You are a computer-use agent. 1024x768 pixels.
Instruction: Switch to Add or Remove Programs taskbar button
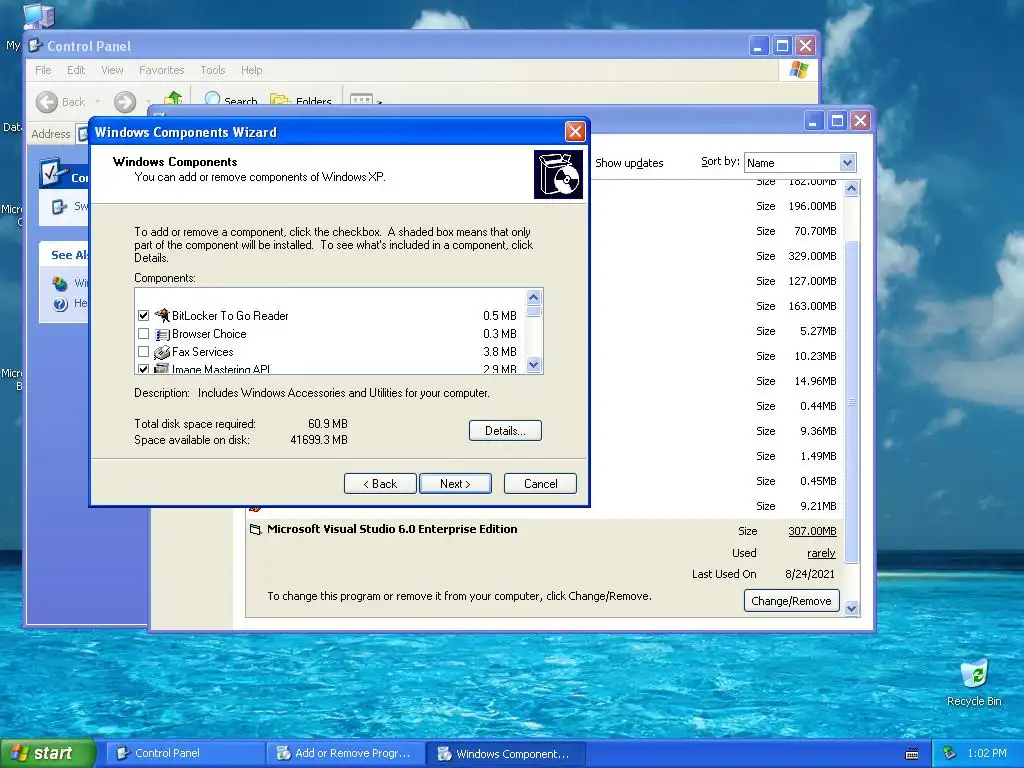(x=346, y=753)
